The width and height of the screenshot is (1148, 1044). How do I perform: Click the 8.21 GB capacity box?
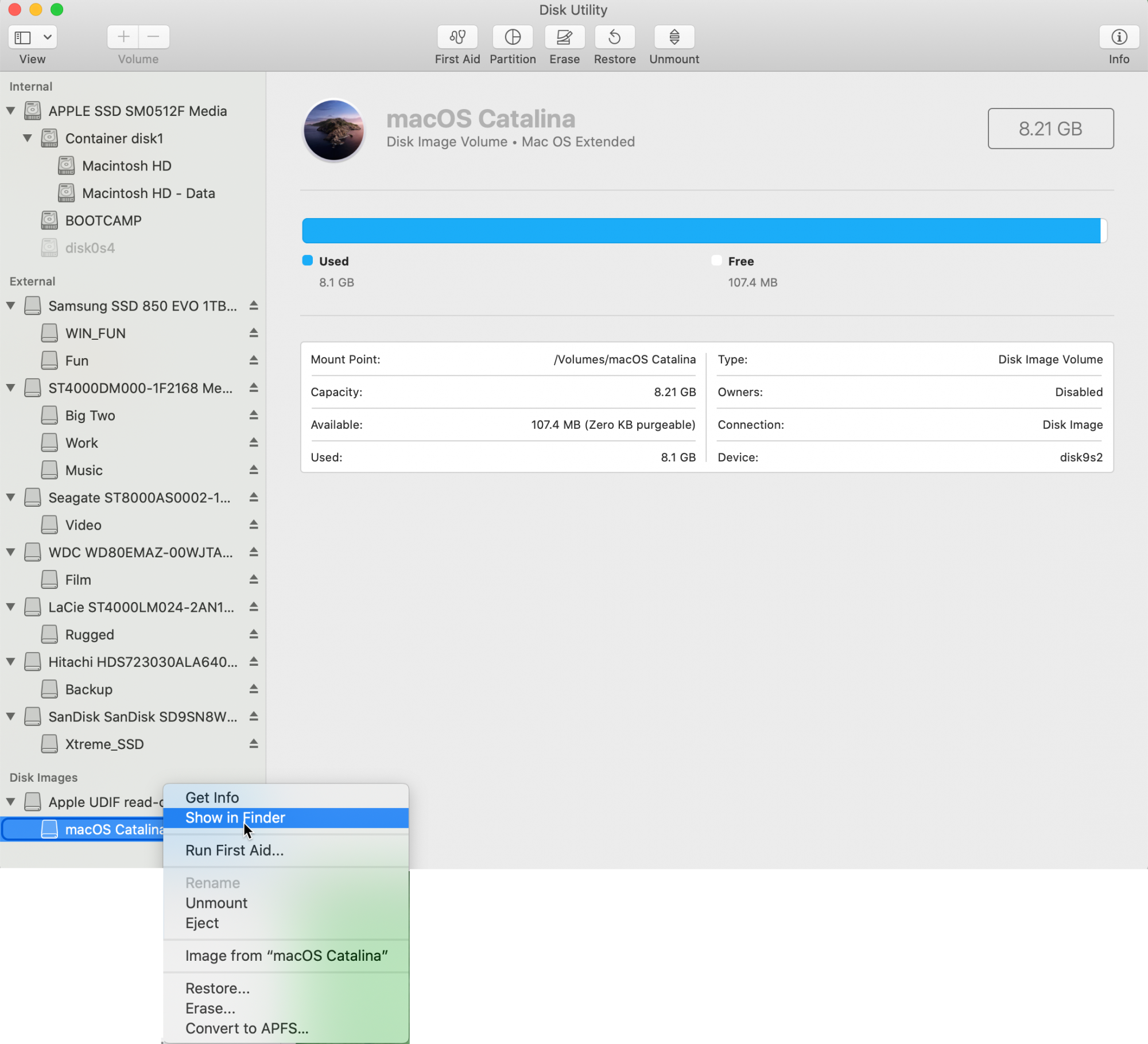click(x=1050, y=129)
